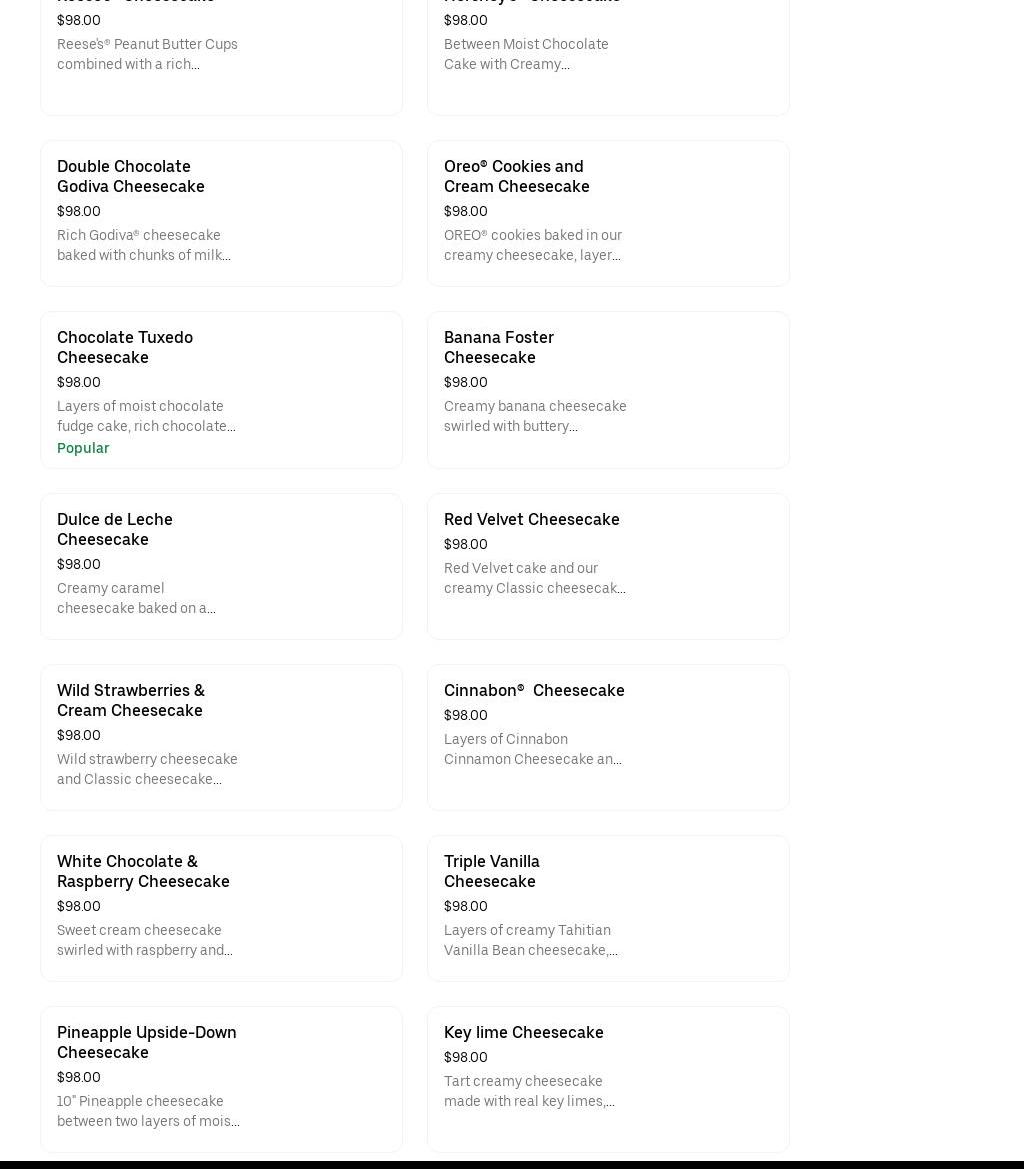Click the Creamy banana cheesecake description

pyautogui.click(x=535, y=417)
